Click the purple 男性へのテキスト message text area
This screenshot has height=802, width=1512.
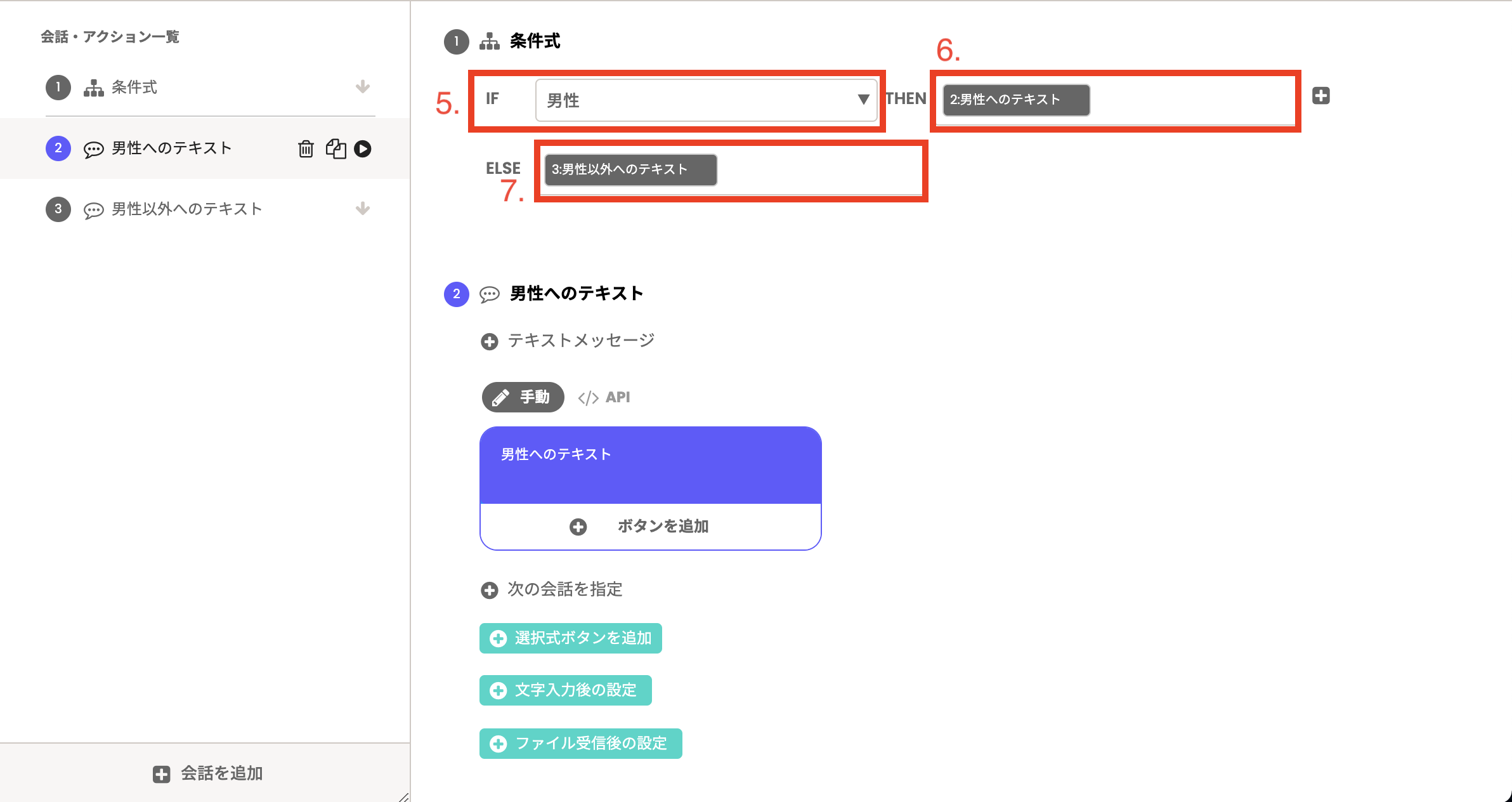[651, 466]
